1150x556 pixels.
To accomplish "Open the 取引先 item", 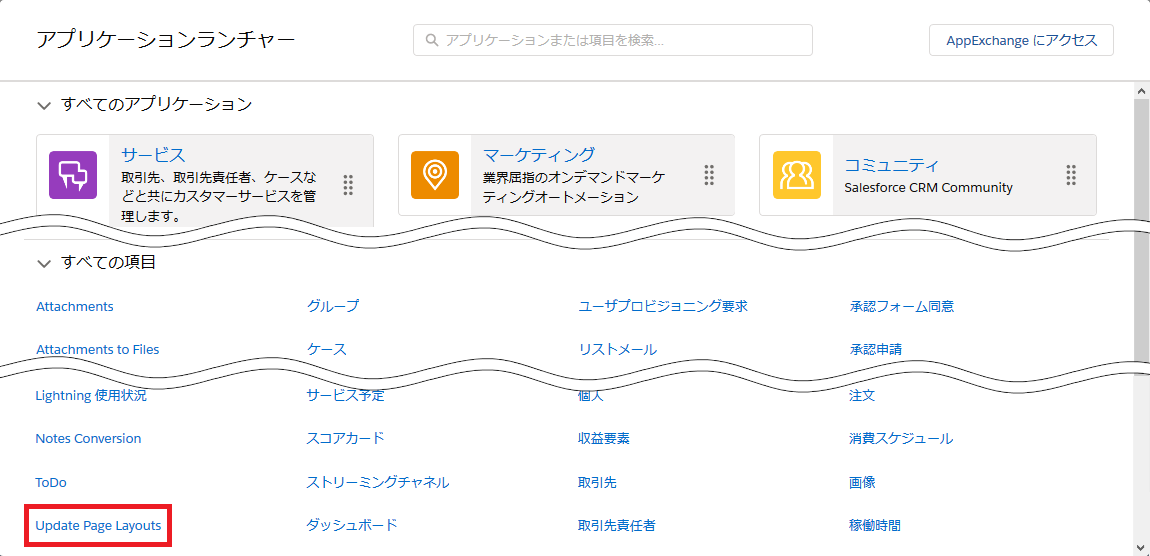I will click(597, 483).
